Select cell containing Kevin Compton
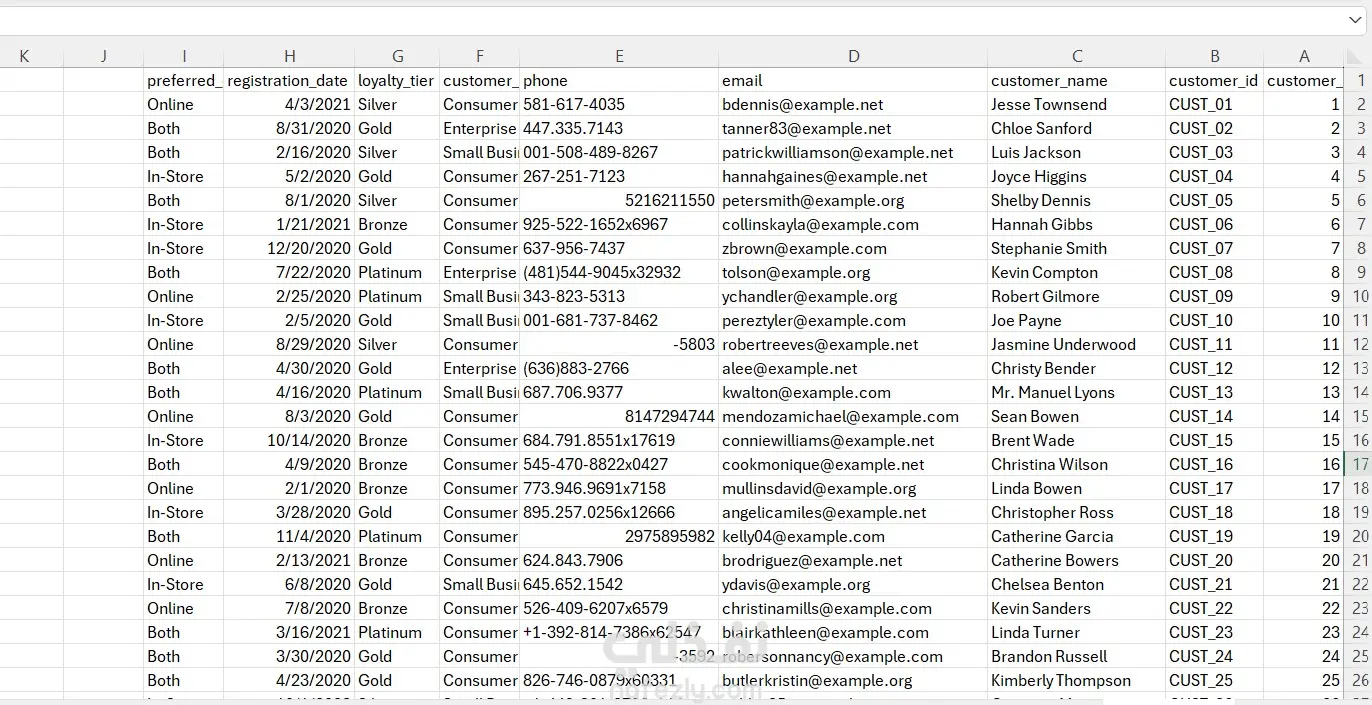The image size is (1372, 705). pyautogui.click(x=1077, y=273)
